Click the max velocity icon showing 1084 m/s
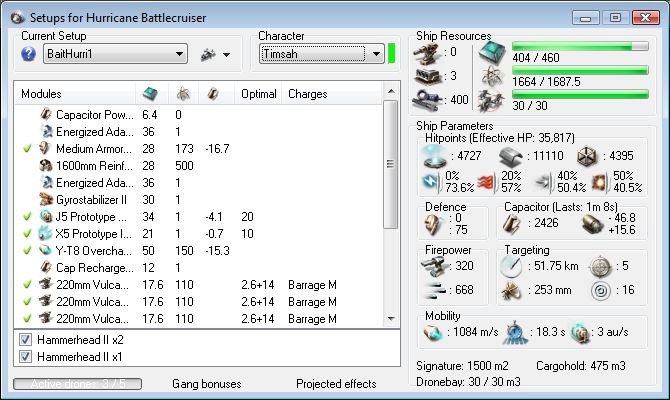The height and width of the screenshot is (400, 670). [433, 332]
